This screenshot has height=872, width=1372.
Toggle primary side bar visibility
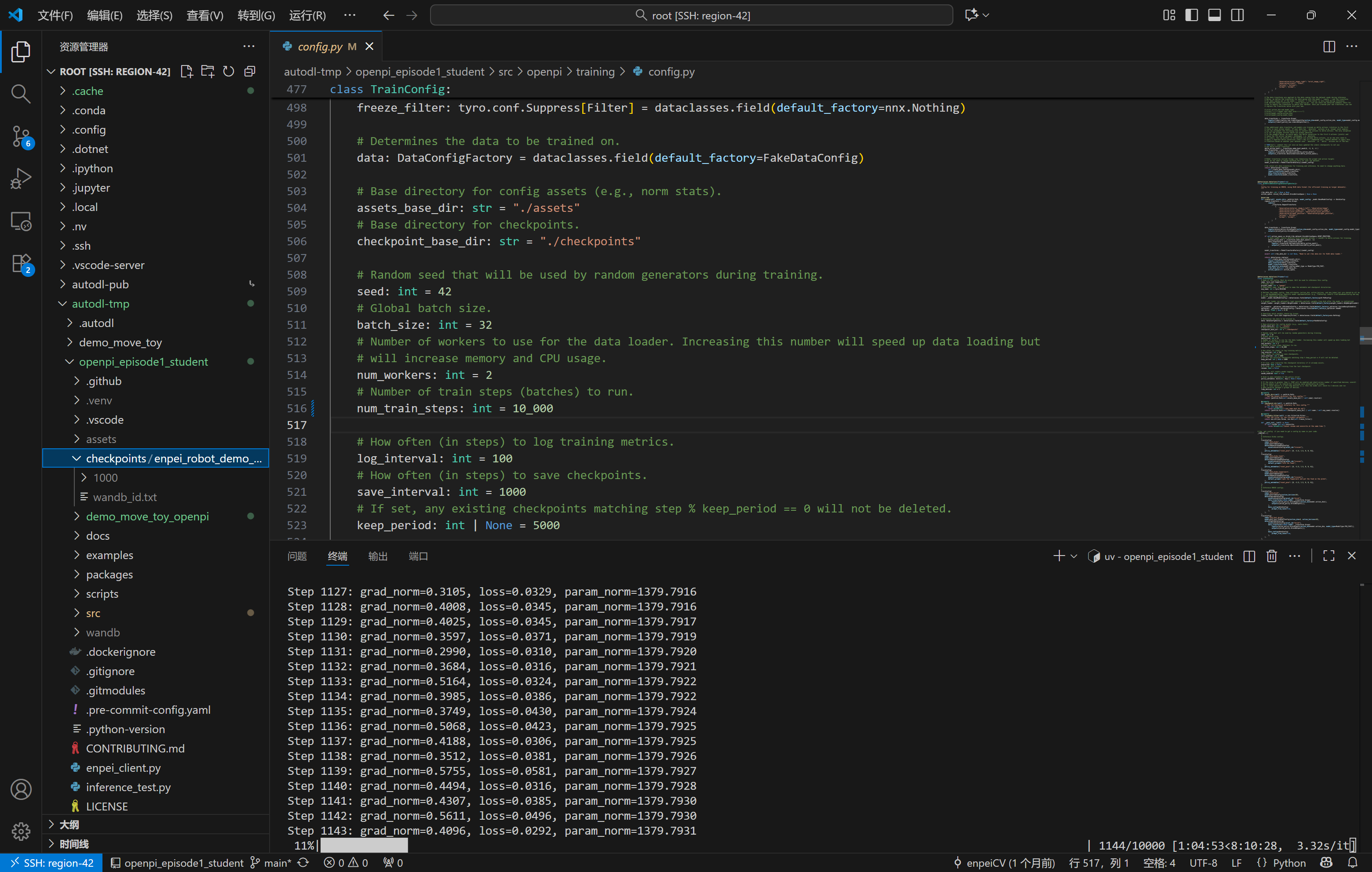pyautogui.click(x=1191, y=15)
